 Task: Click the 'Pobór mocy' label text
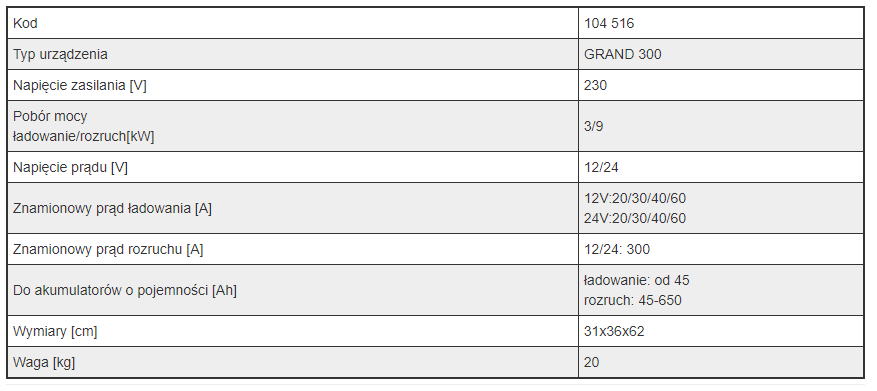pyautogui.click(x=50, y=116)
